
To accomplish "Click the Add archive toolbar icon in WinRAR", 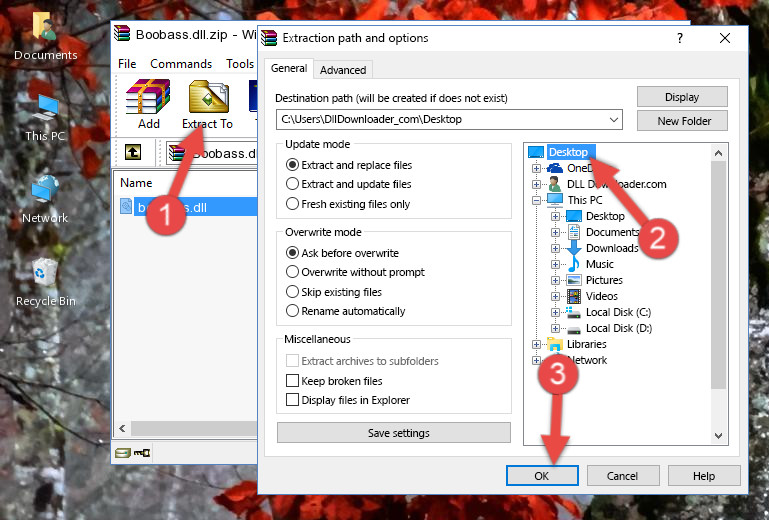I will coord(148,104).
